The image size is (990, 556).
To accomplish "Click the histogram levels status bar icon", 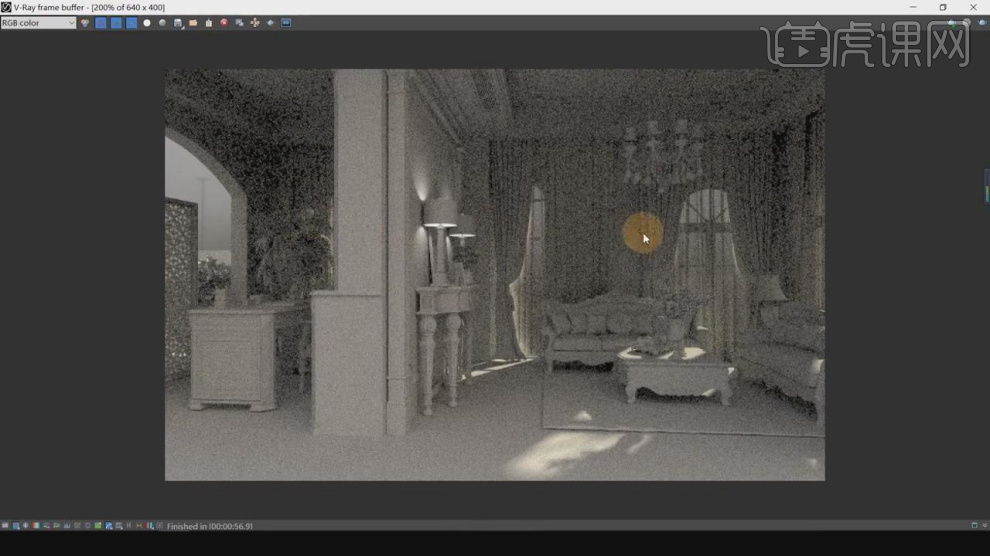I will click(x=67, y=526).
